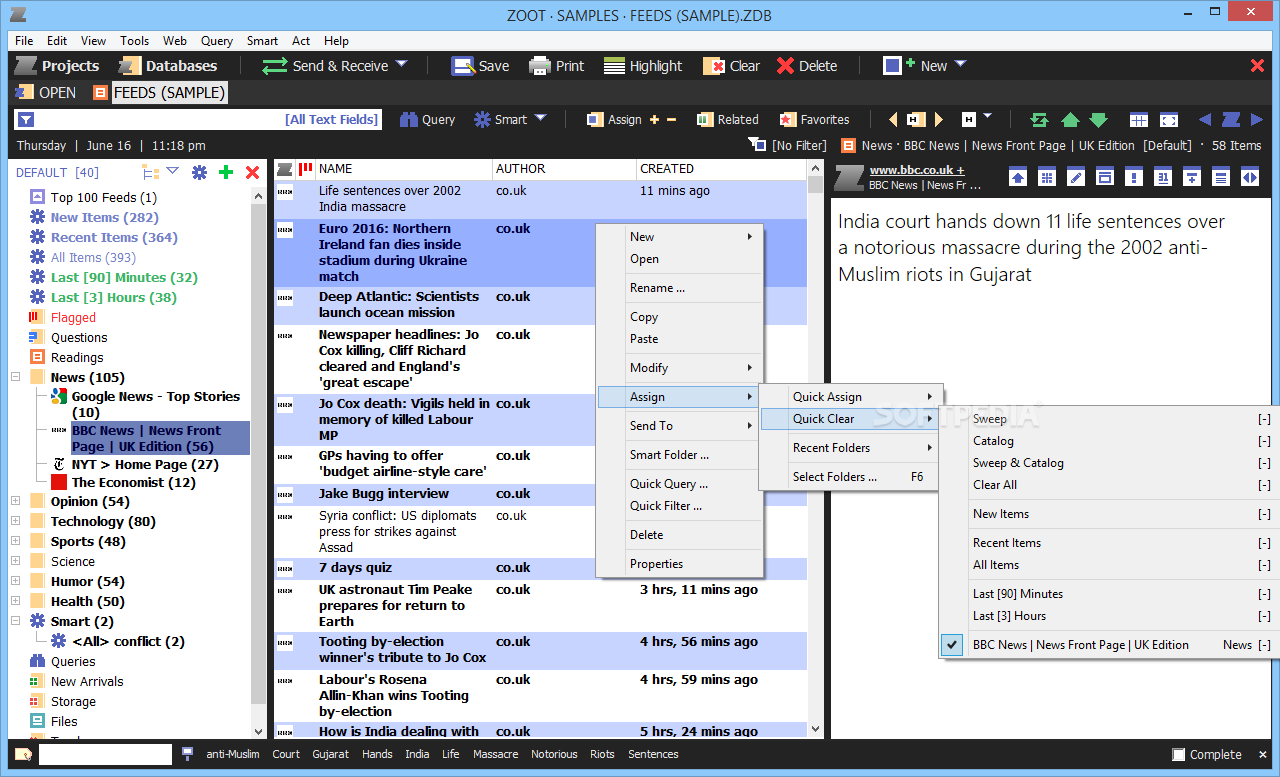Save using the Save toolbar icon

point(462,66)
